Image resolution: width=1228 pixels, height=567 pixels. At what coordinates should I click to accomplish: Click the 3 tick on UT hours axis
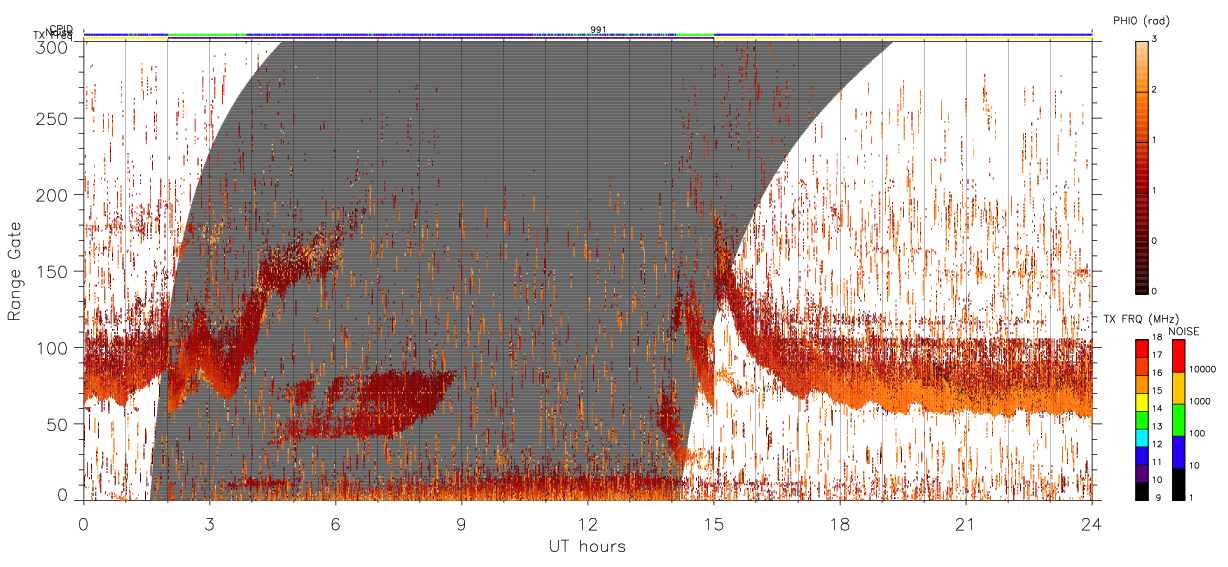click(209, 523)
